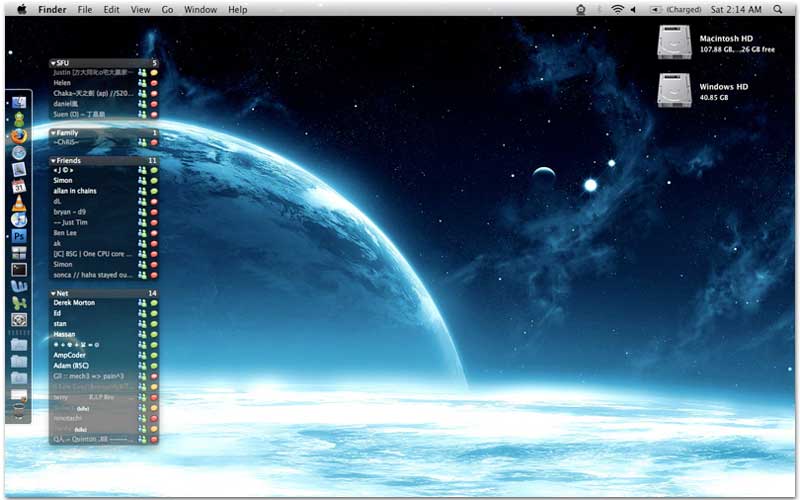Collapse the Family contact group
The width and height of the screenshot is (800, 500).
(x=53, y=133)
